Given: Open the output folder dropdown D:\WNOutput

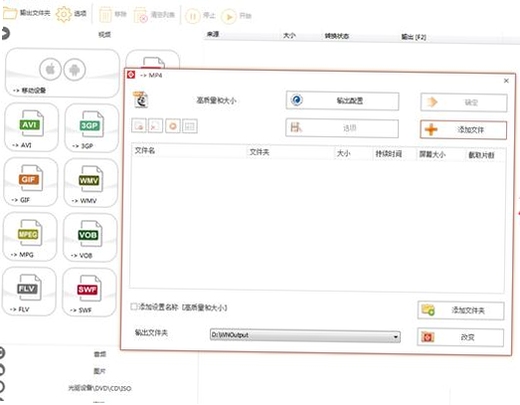Looking at the screenshot, I should pyautogui.click(x=305, y=336).
